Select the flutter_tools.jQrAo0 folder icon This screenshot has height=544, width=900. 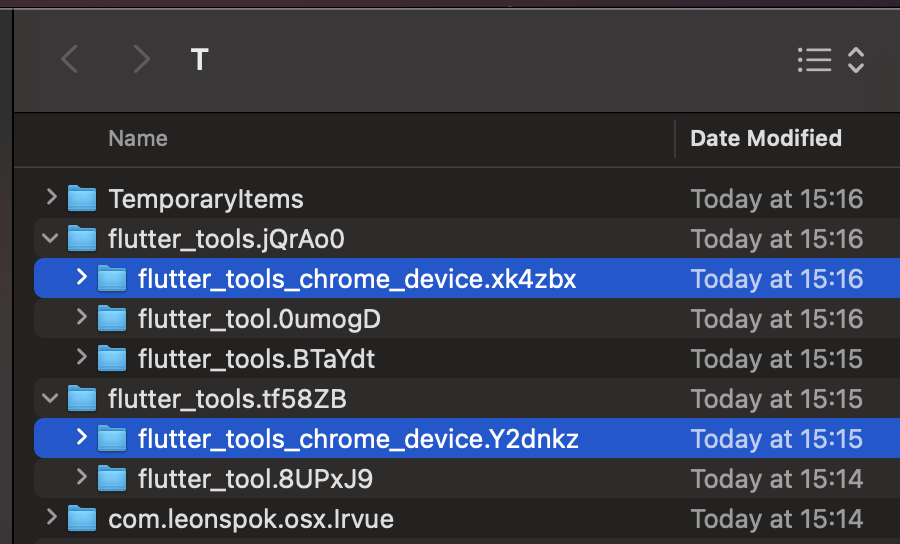point(82,239)
